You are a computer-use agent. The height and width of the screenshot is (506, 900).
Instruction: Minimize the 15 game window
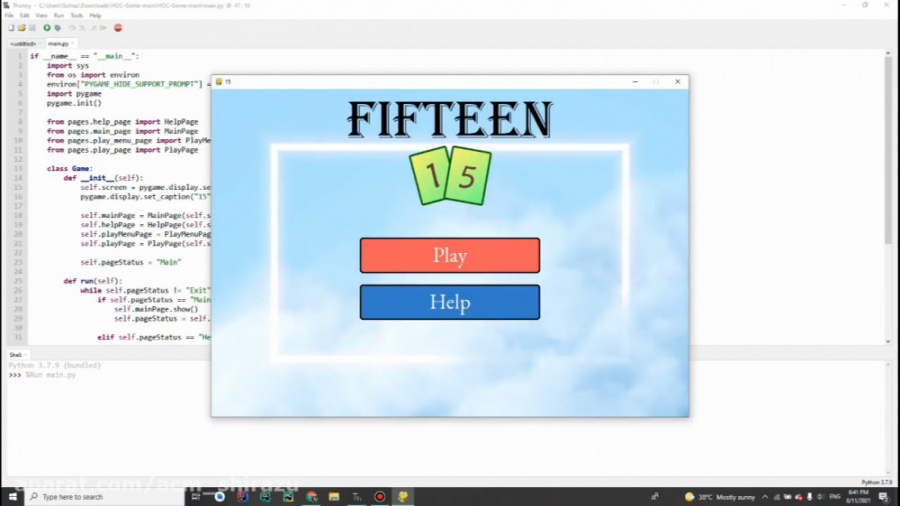(635, 82)
